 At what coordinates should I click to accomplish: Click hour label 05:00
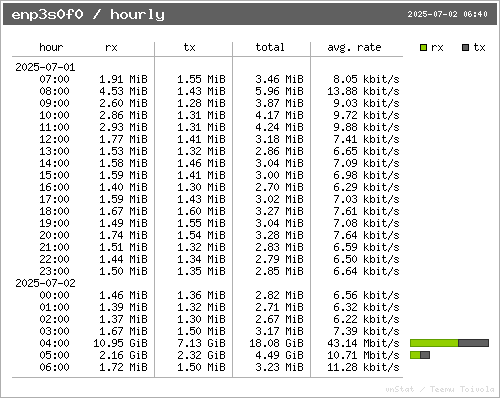point(54,355)
